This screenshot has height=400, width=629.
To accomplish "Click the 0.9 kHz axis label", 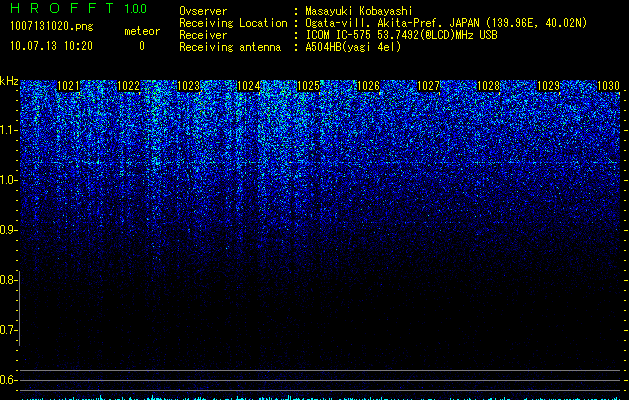I will [9, 230].
